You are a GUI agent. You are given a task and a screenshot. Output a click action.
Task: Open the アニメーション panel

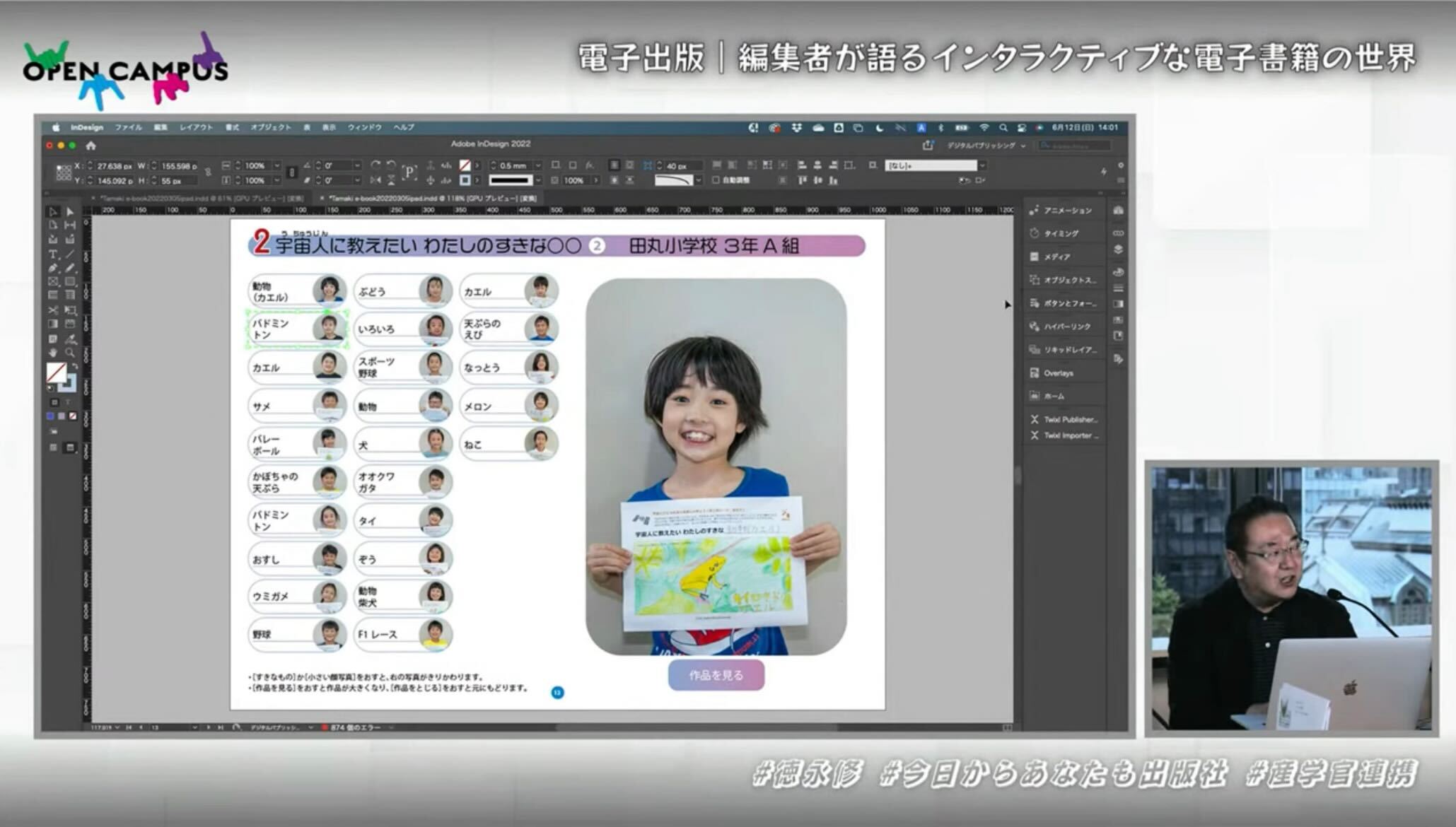coord(1066,211)
